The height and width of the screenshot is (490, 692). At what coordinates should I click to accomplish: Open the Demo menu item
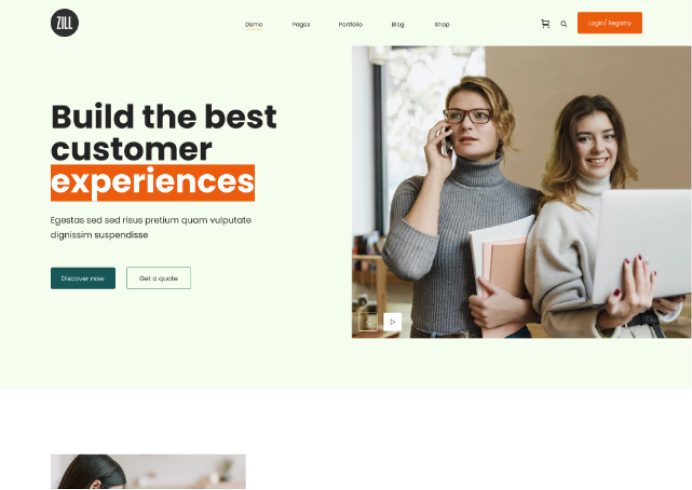(254, 24)
